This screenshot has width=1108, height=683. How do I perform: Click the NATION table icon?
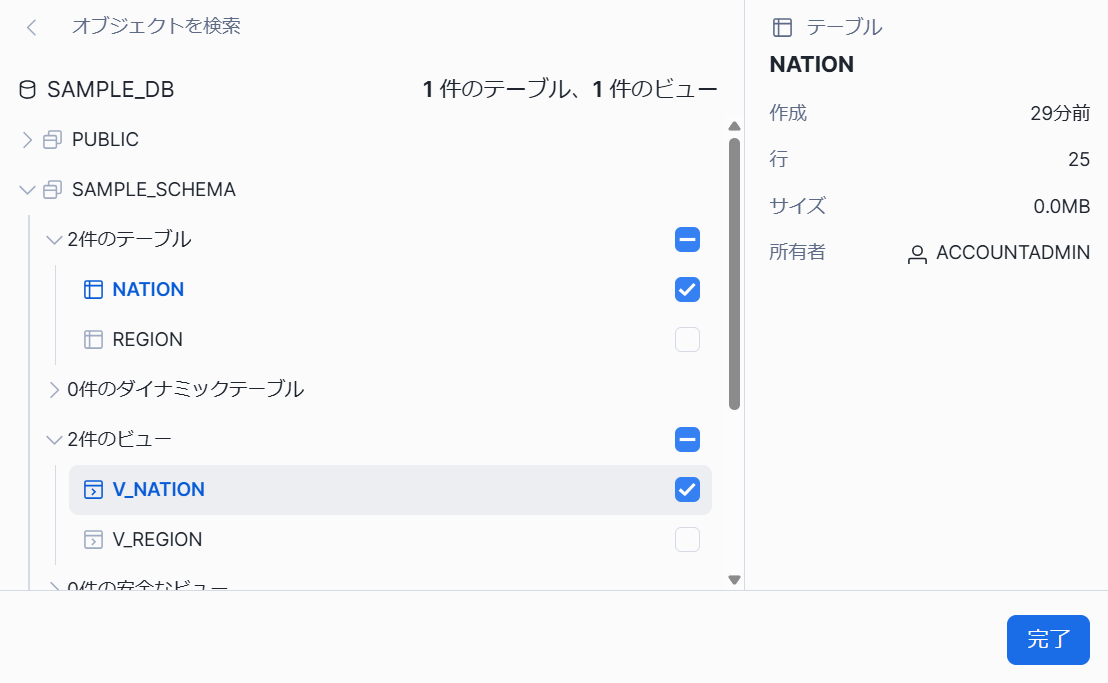tap(92, 289)
